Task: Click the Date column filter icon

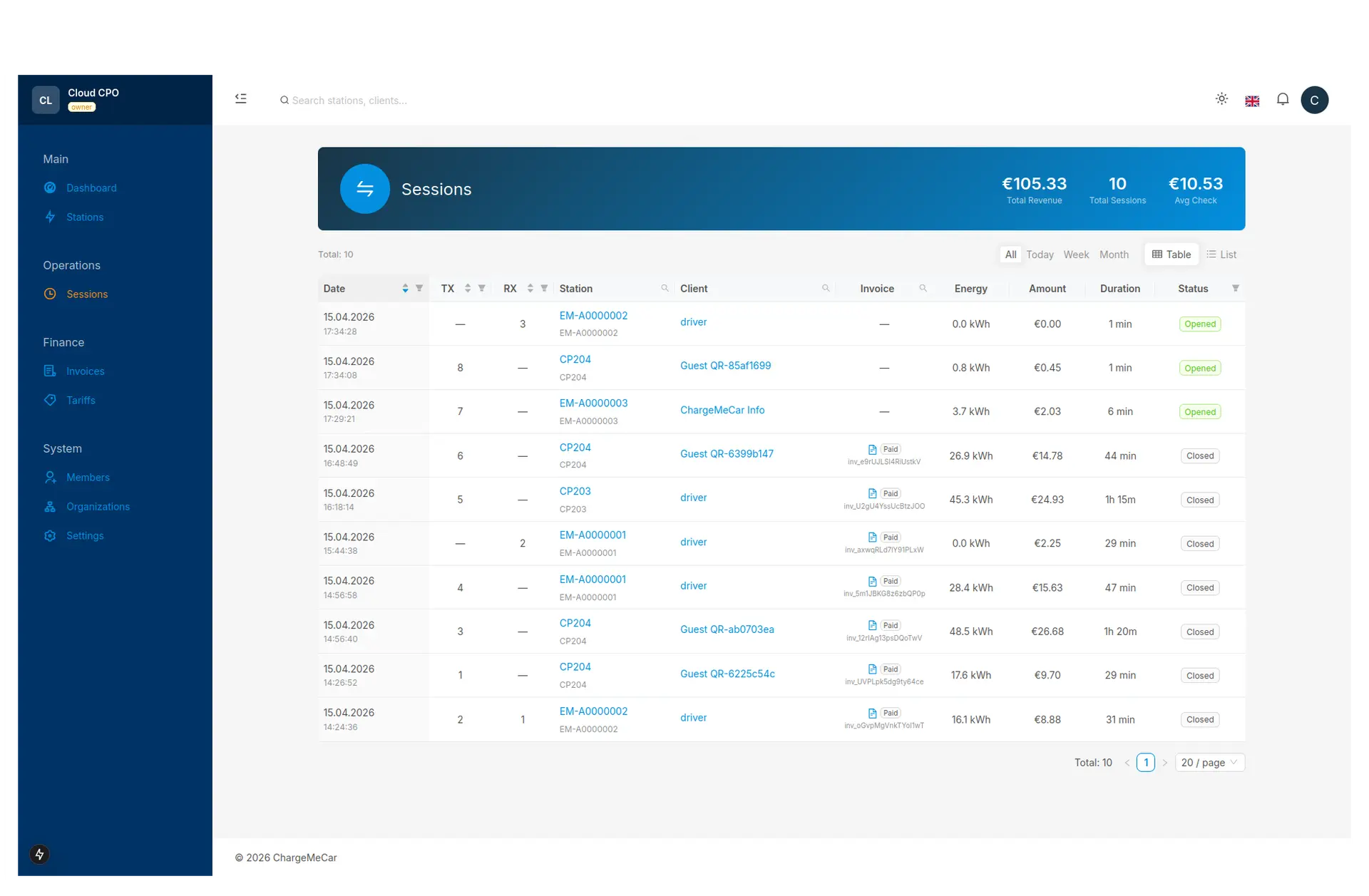Action: pyautogui.click(x=419, y=288)
